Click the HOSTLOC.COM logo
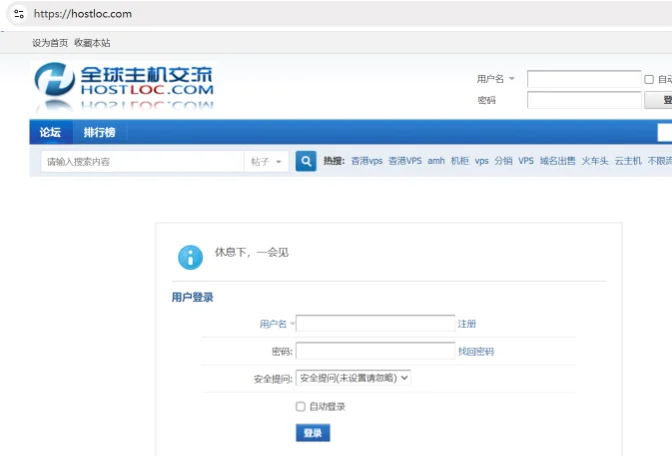 [123, 86]
